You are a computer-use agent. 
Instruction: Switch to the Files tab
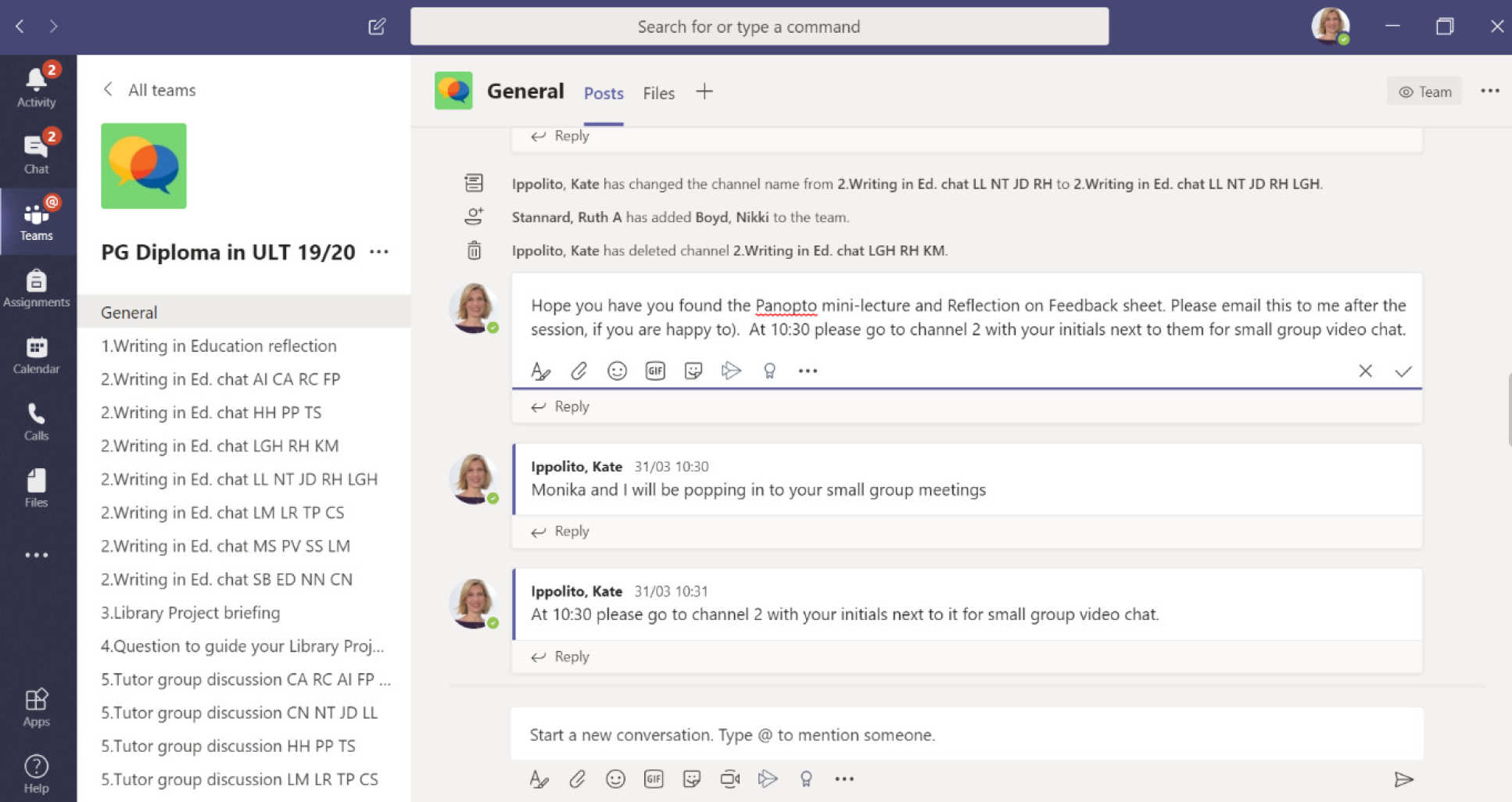coord(658,93)
